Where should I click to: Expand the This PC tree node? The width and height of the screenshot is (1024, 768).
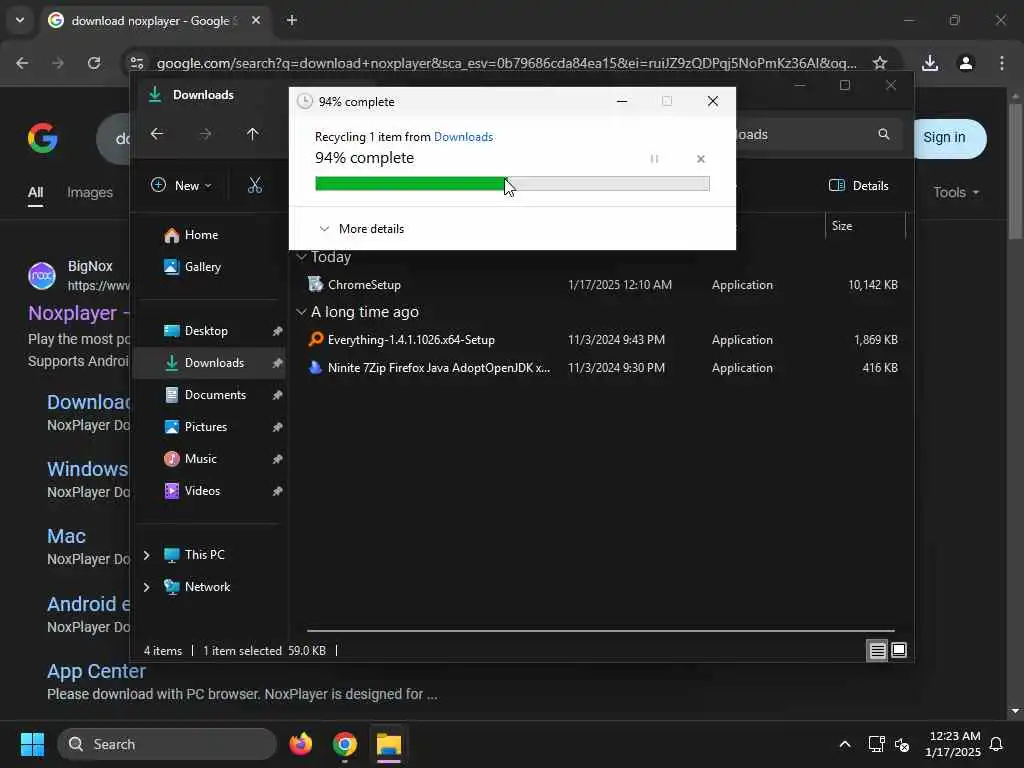pyautogui.click(x=146, y=555)
